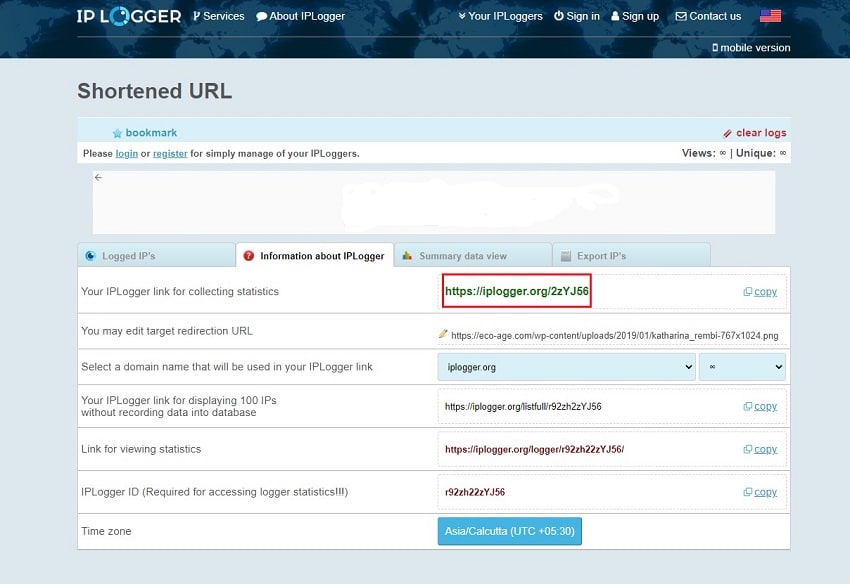Open About IPLogger page

(x=300, y=16)
